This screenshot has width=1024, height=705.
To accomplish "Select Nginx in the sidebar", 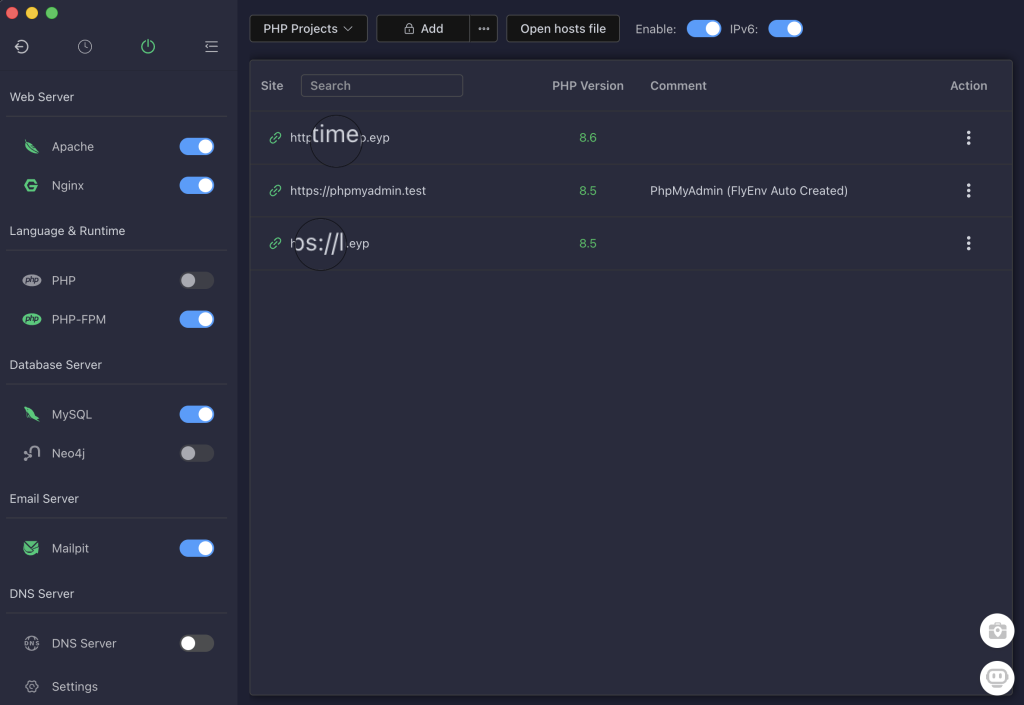I will click(x=68, y=185).
